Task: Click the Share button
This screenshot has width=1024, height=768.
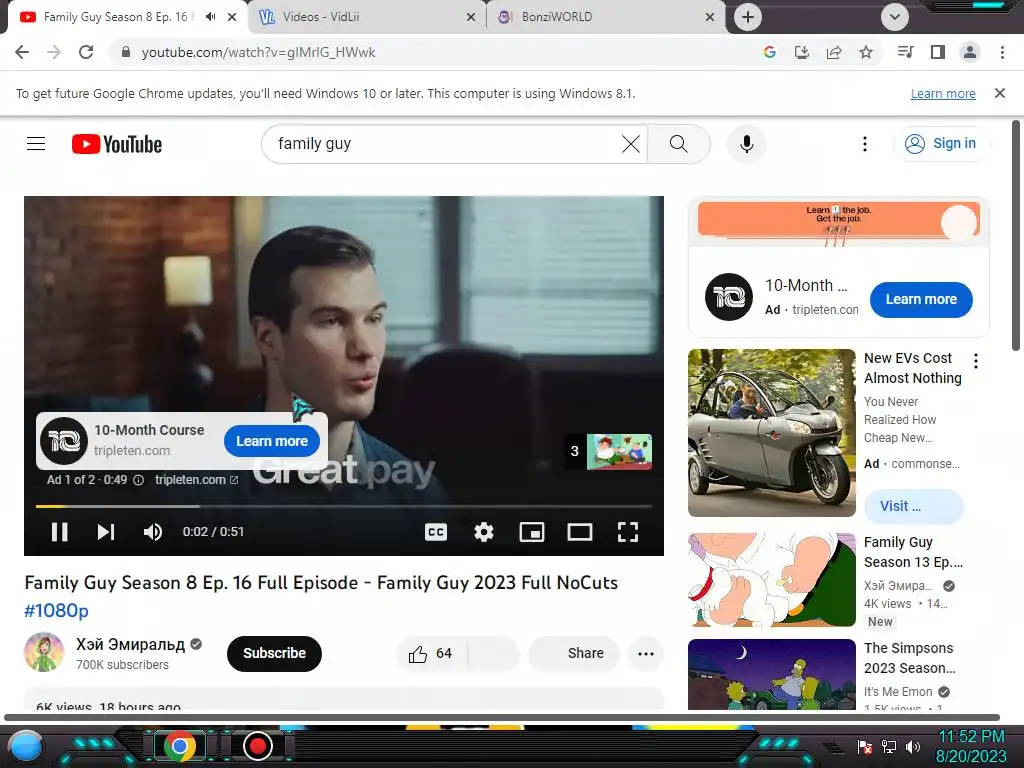Action: click(x=574, y=654)
